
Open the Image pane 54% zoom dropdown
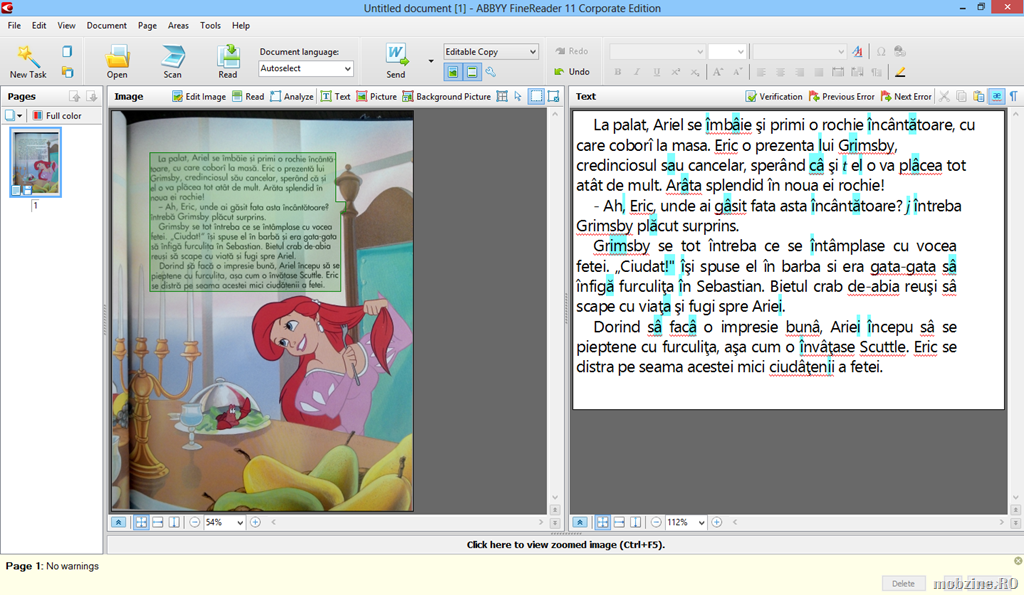point(224,523)
